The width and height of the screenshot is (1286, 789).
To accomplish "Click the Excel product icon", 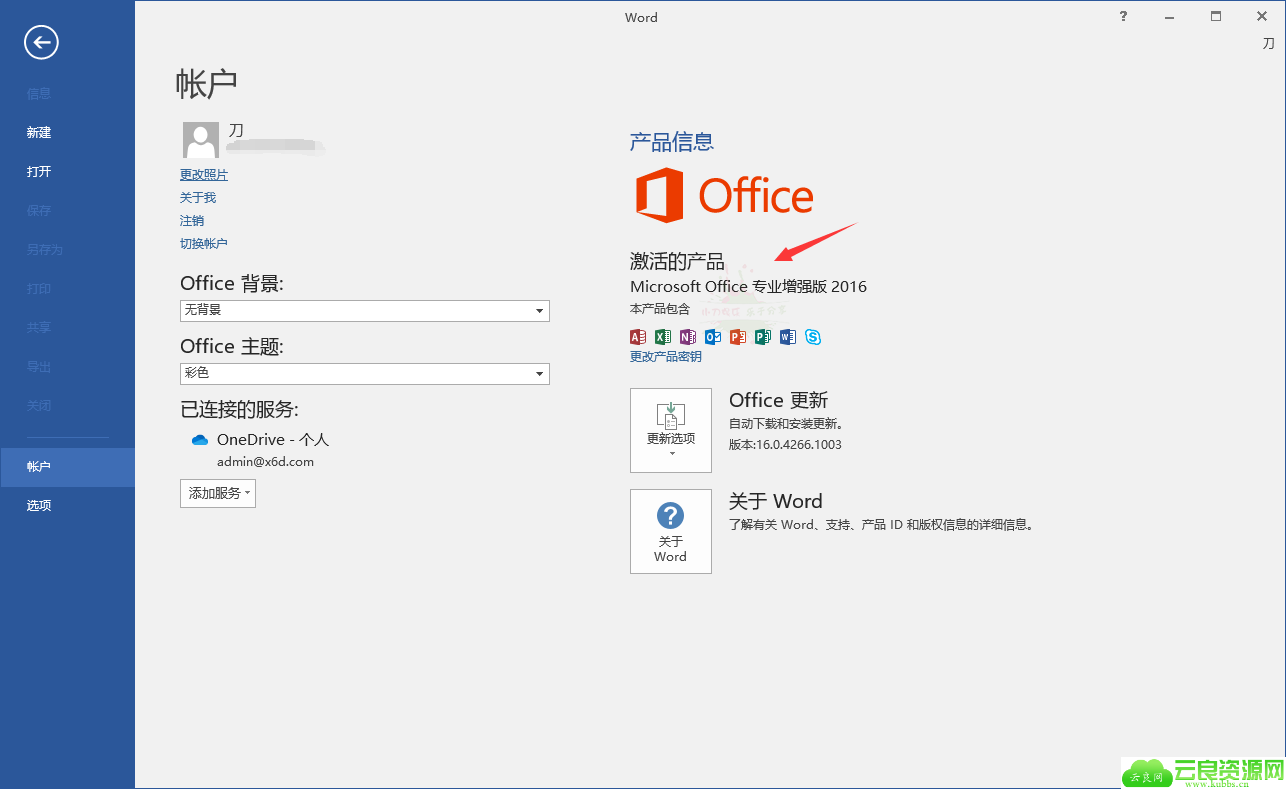I will pos(663,337).
